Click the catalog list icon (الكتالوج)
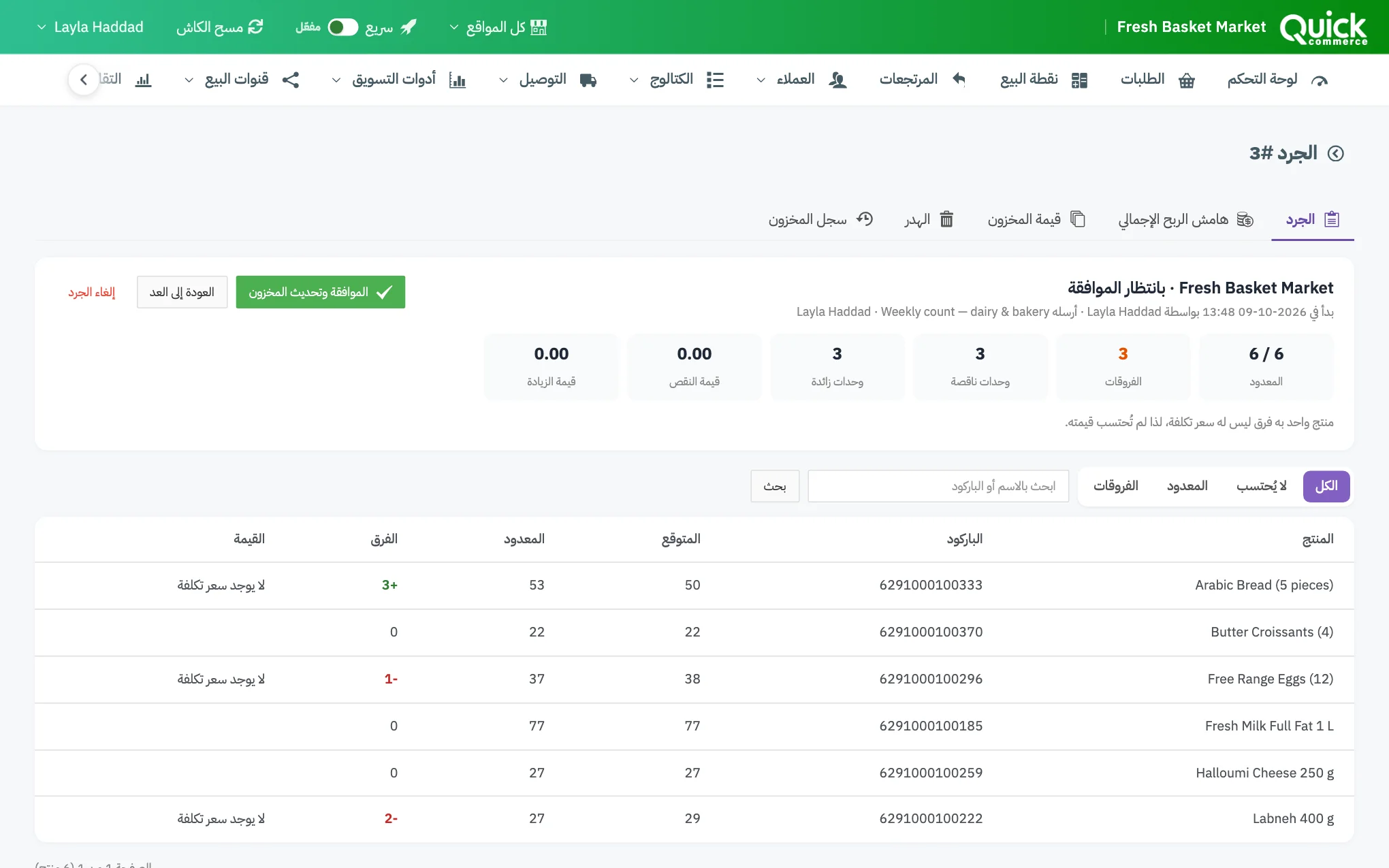Screen dimensions: 1389x868 pos(715,80)
